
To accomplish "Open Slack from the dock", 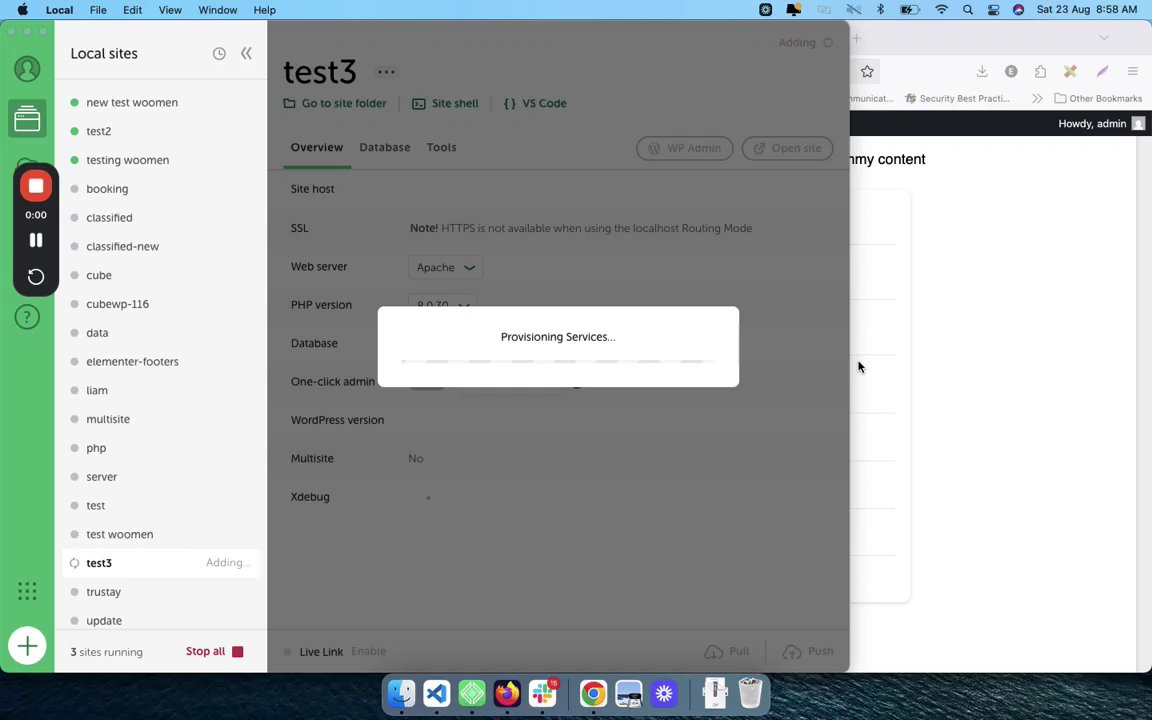I will click(x=542, y=694).
